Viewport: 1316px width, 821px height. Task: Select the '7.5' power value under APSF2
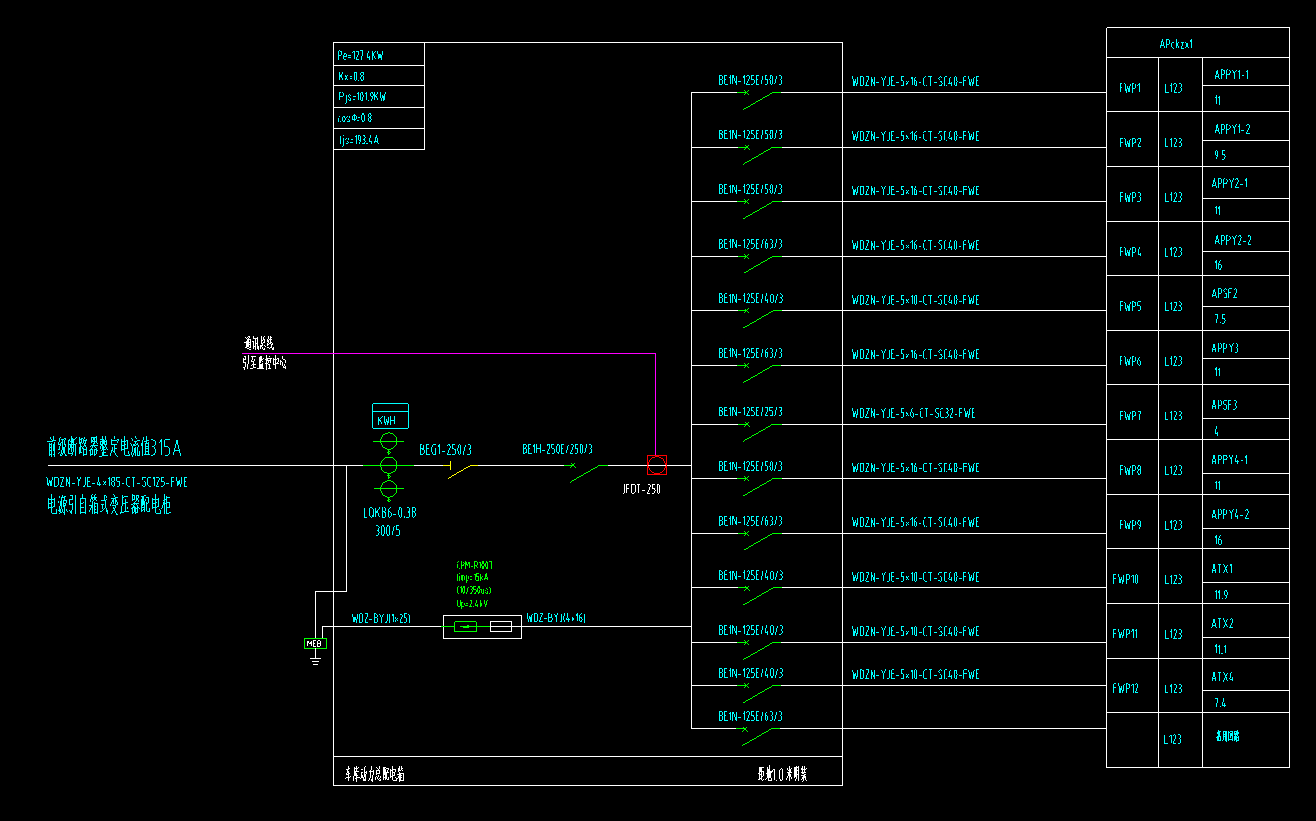pos(1220,320)
